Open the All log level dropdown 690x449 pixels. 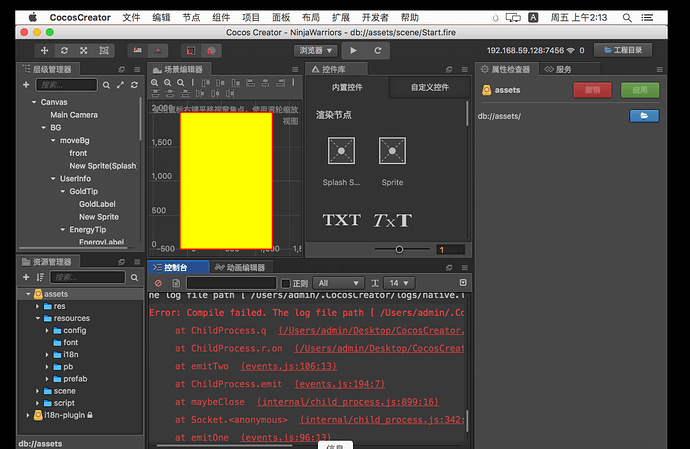pyautogui.click(x=338, y=283)
